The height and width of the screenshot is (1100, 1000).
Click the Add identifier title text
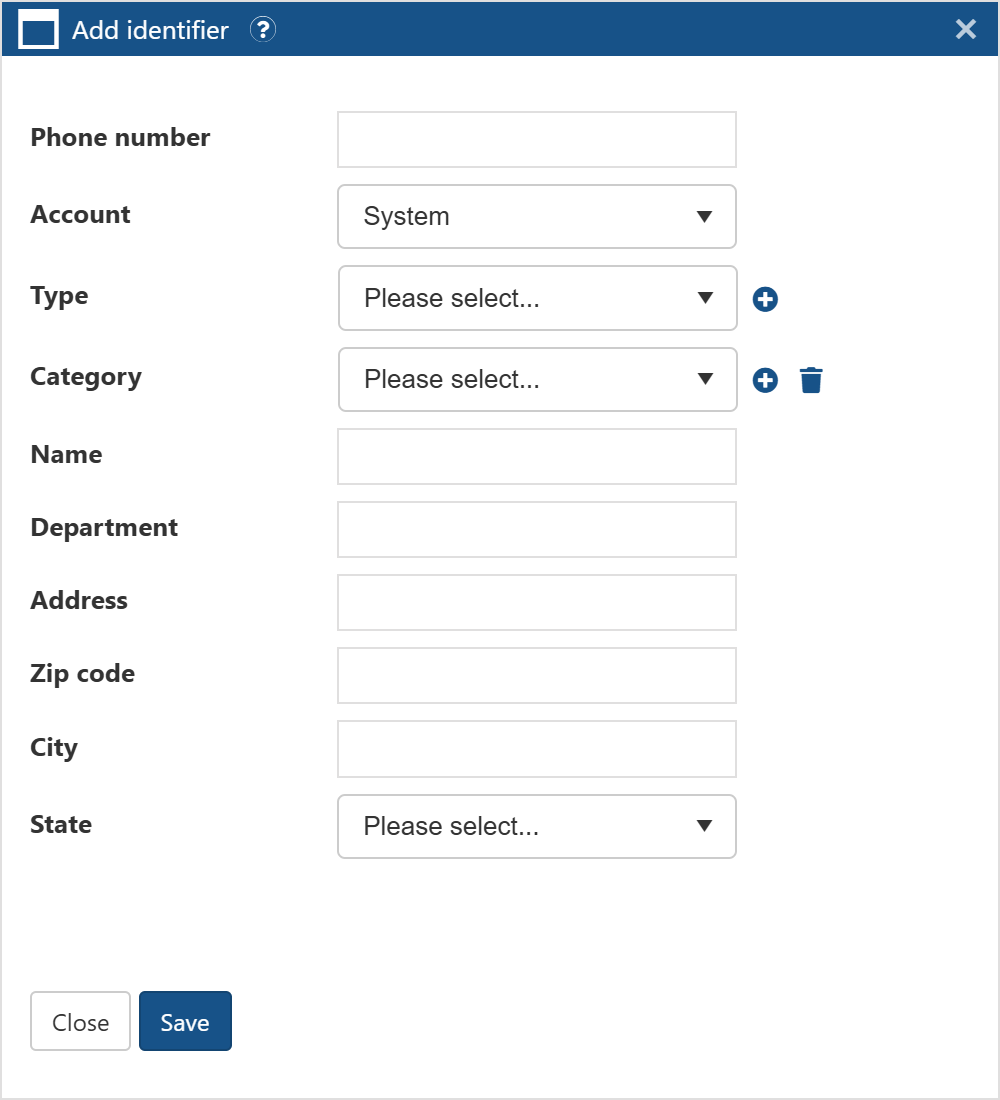coord(150,29)
